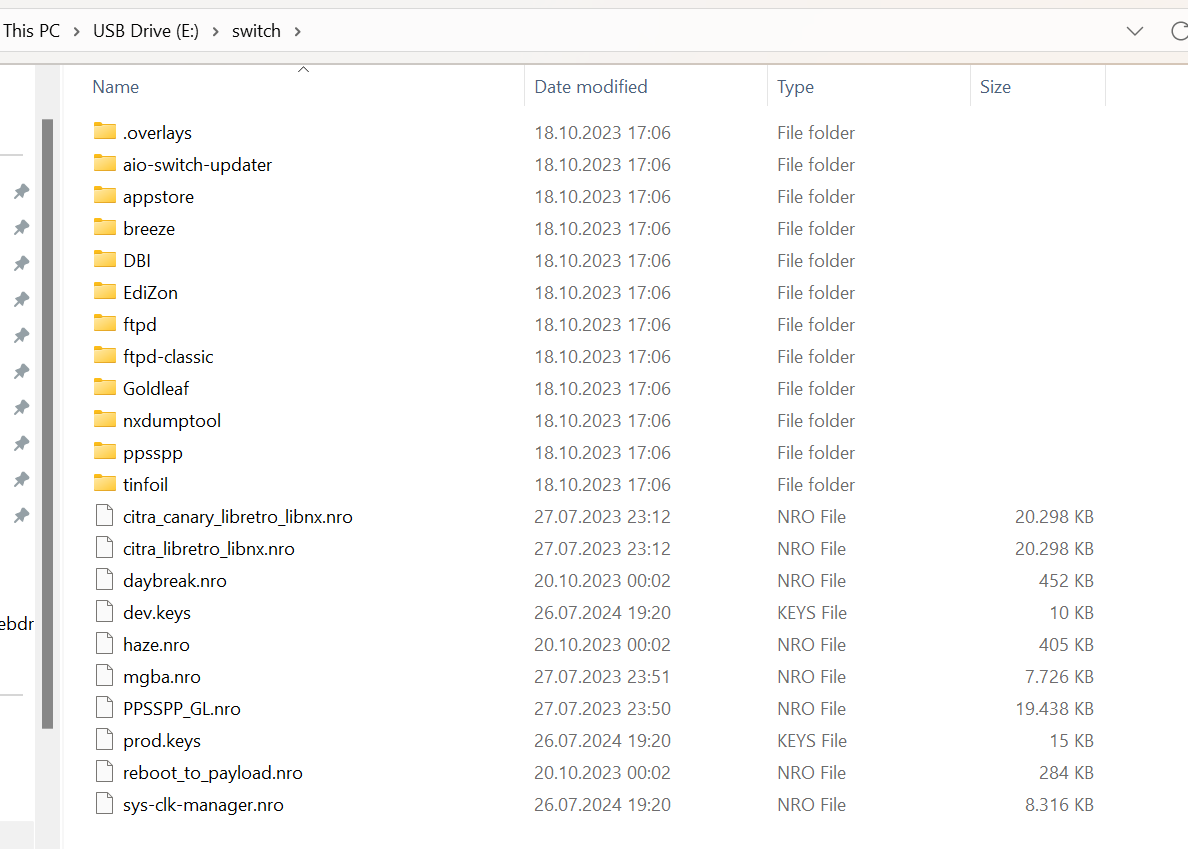Select the citra_libretro_libnx.nro file icon
Screen dimensions: 1188x856
pos(105,548)
